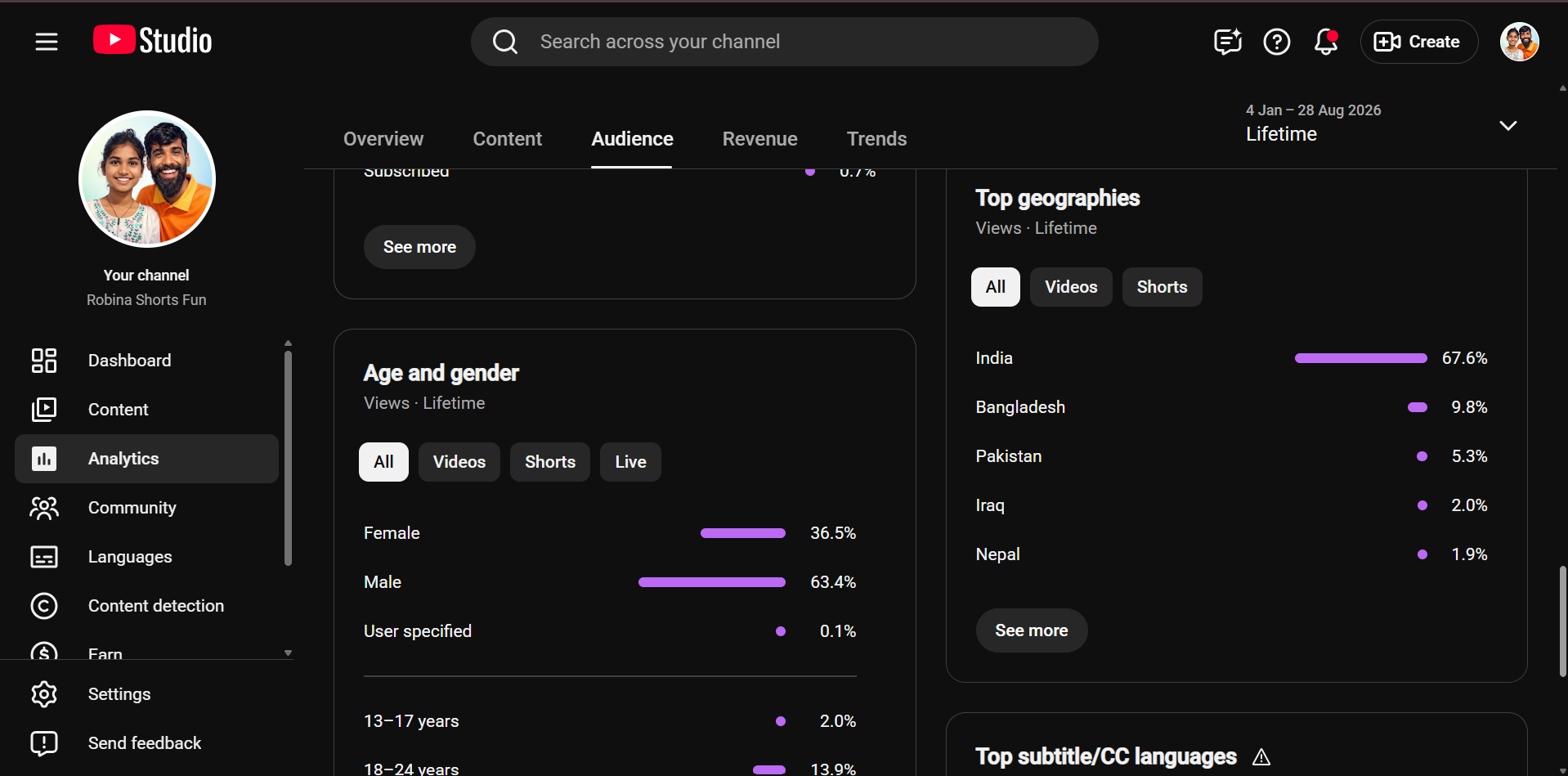Click the 67.6% value for India
The height and width of the screenshot is (776, 1568).
(1465, 358)
